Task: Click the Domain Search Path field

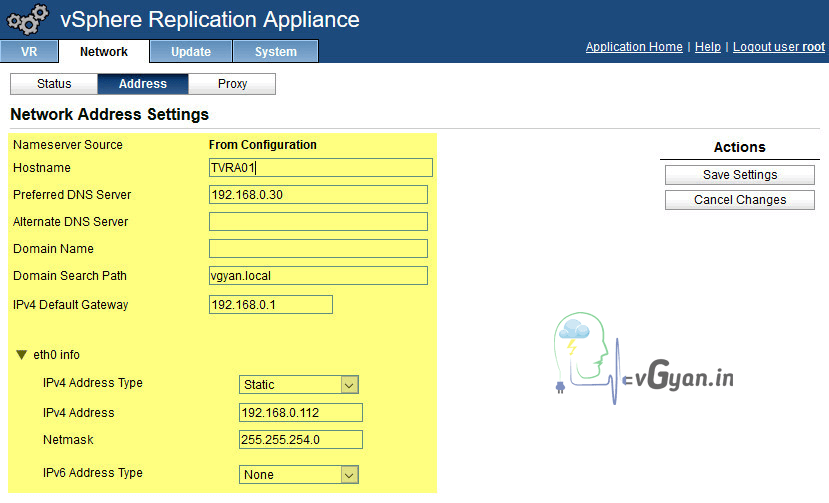Action: coord(318,276)
